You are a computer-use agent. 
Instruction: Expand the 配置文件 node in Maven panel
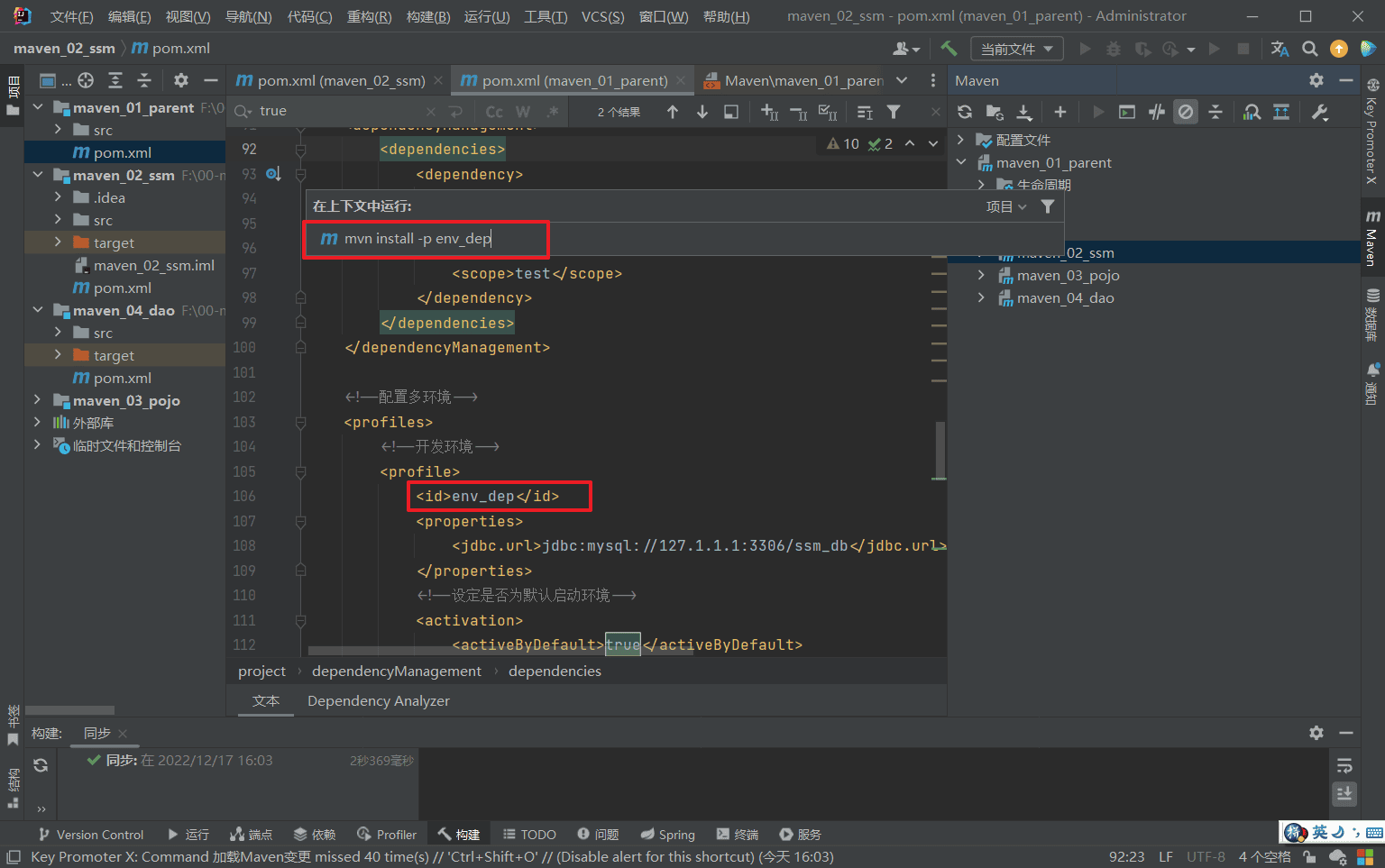[x=961, y=140]
